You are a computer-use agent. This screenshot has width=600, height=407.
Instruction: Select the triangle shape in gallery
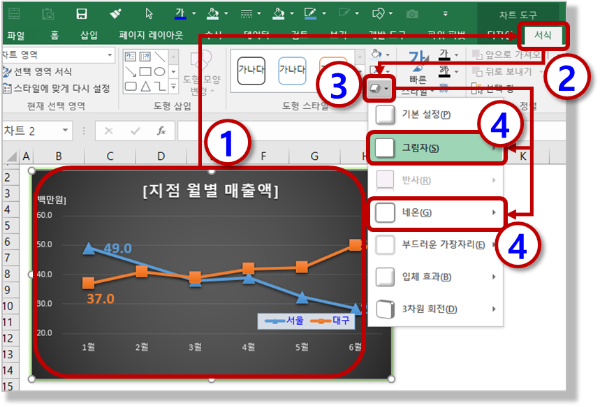tap(145, 86)
